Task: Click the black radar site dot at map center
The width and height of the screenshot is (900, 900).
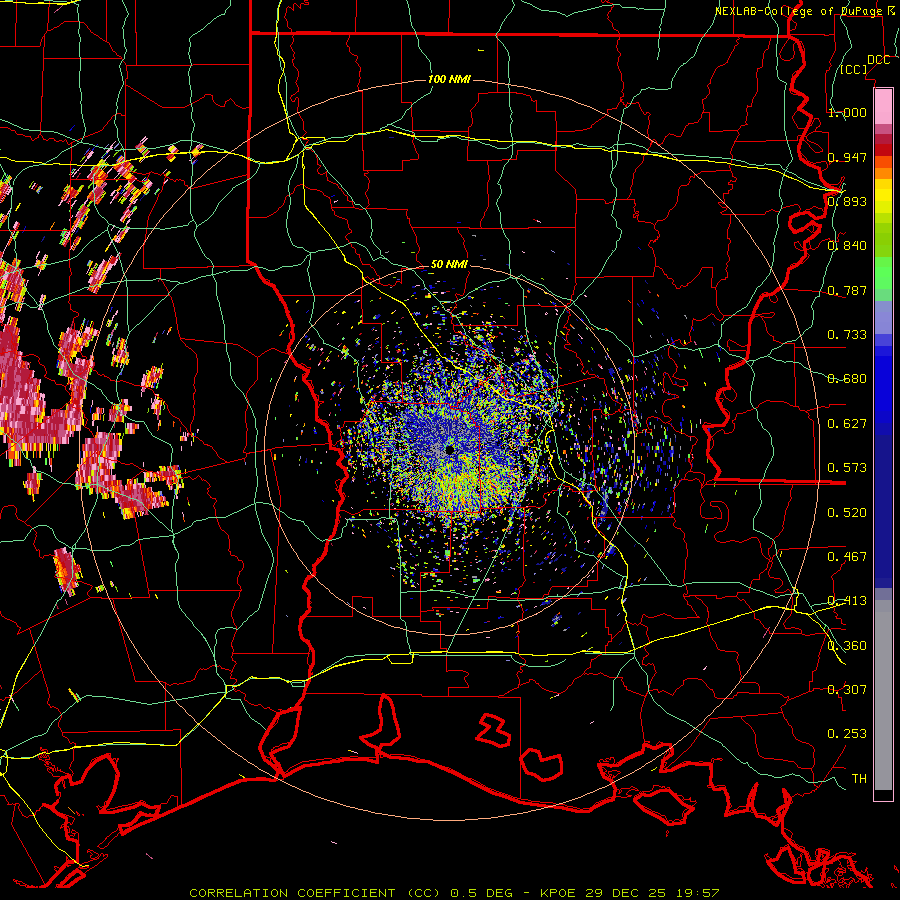Action: tap(449, 449)
